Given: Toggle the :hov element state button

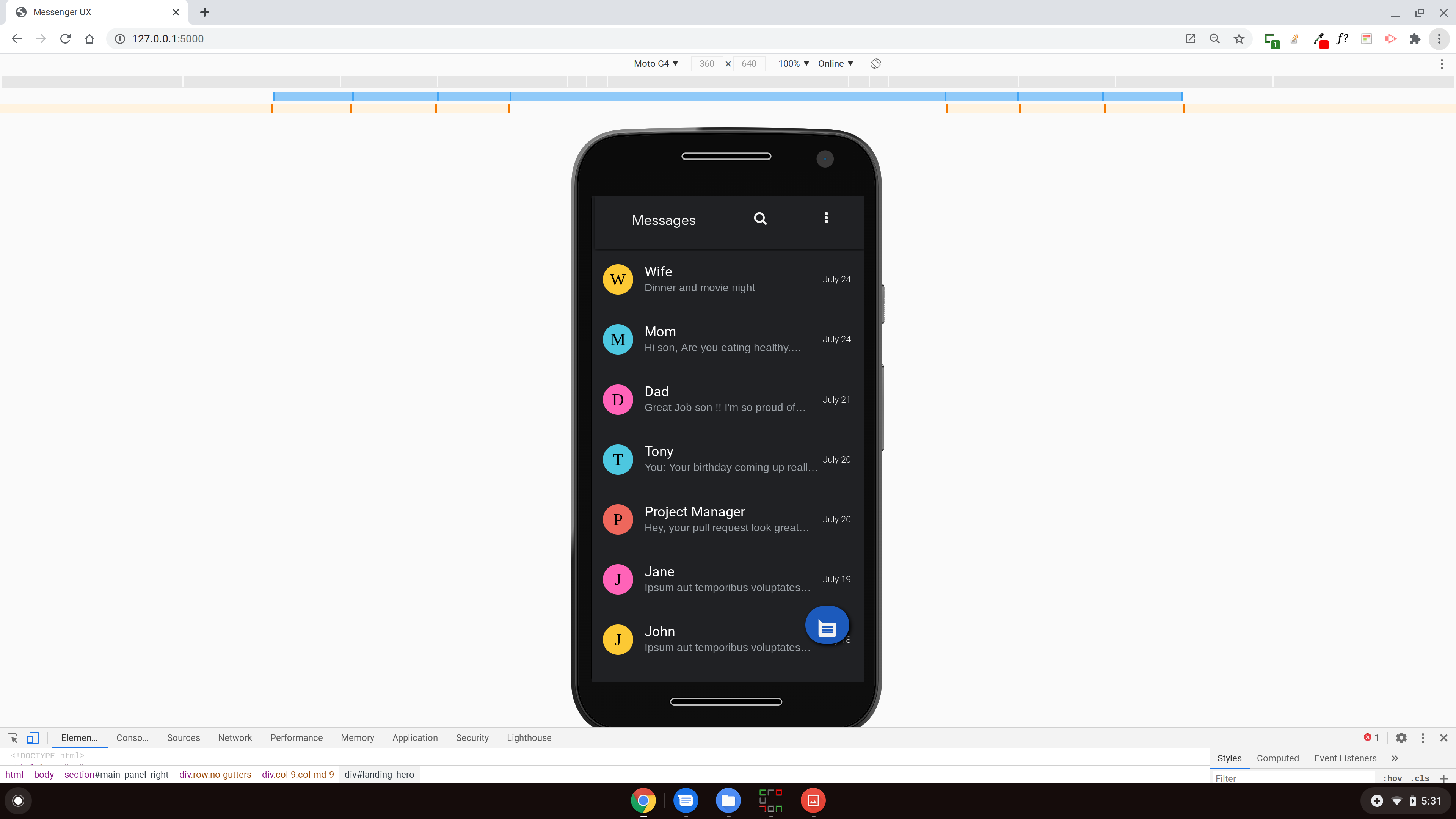Looking at the screenshot, I should coord(1392,778).
